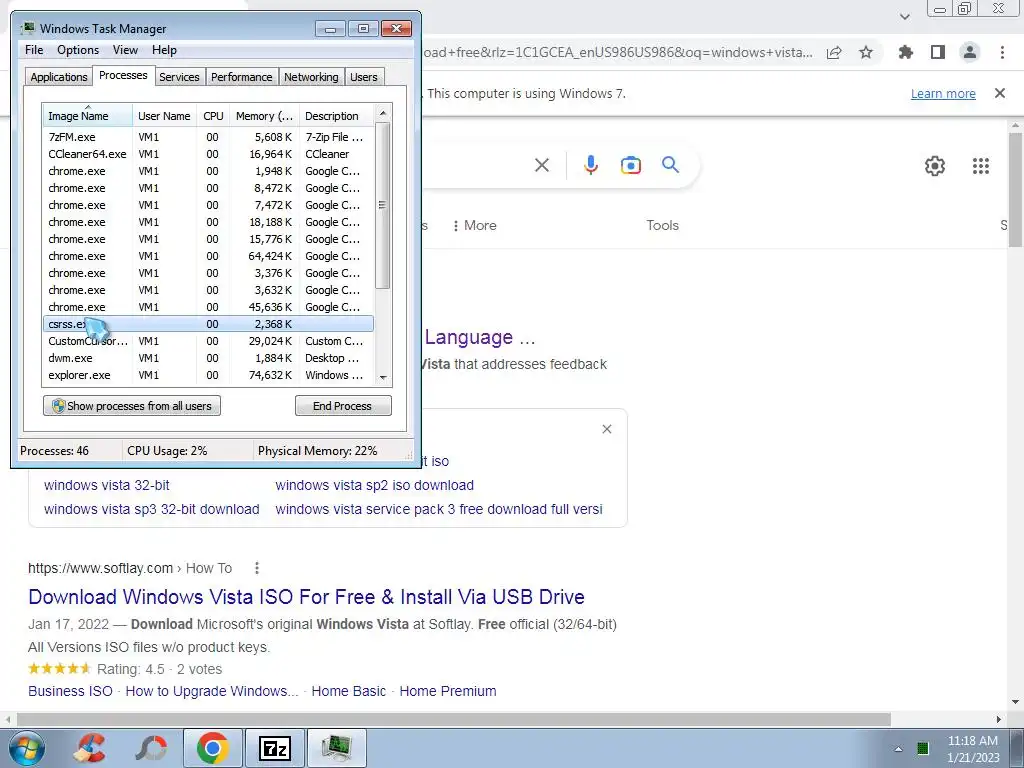The height and width of the screenshot is (768, 1024).
Task: Click the End Process button
Action: (343, 406)
